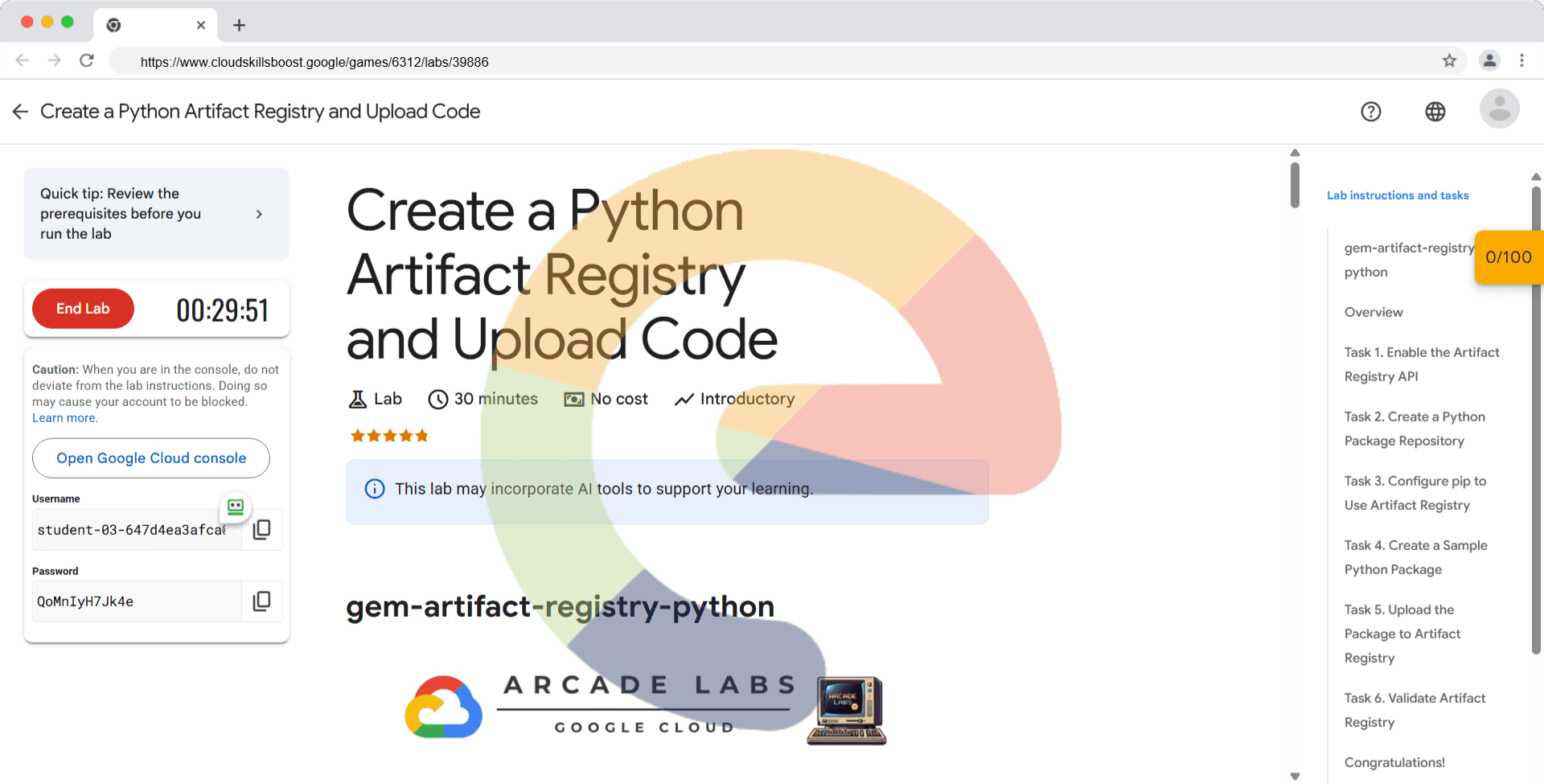Open a new browser tab
1544x784 pixels.
(239, 25)
